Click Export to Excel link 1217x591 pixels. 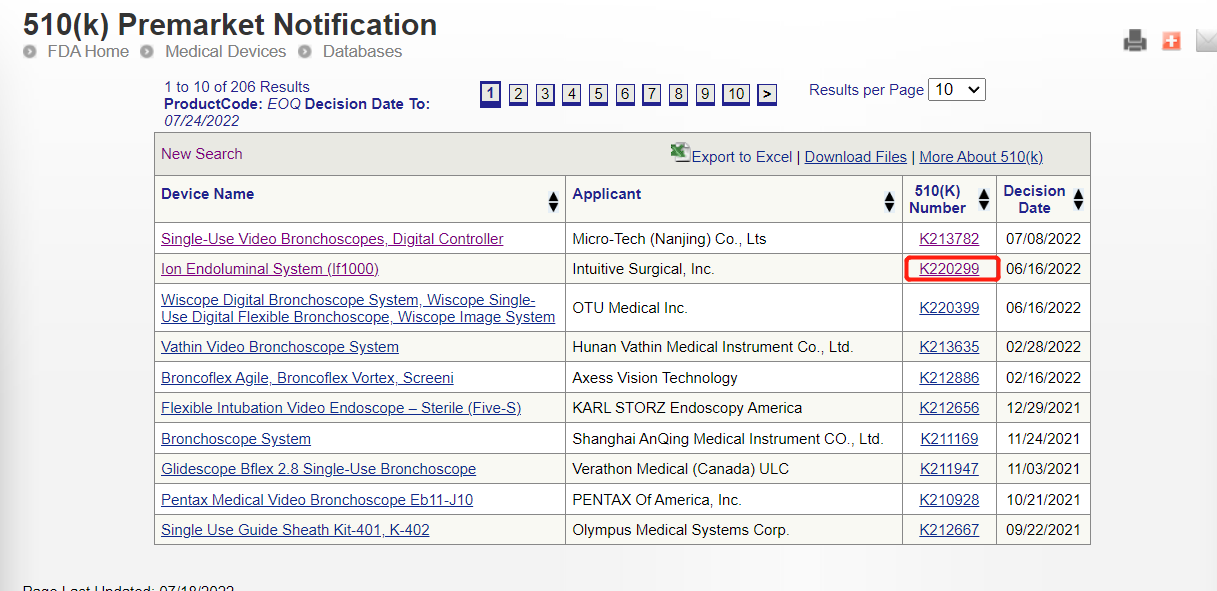[x=742, y=157]
